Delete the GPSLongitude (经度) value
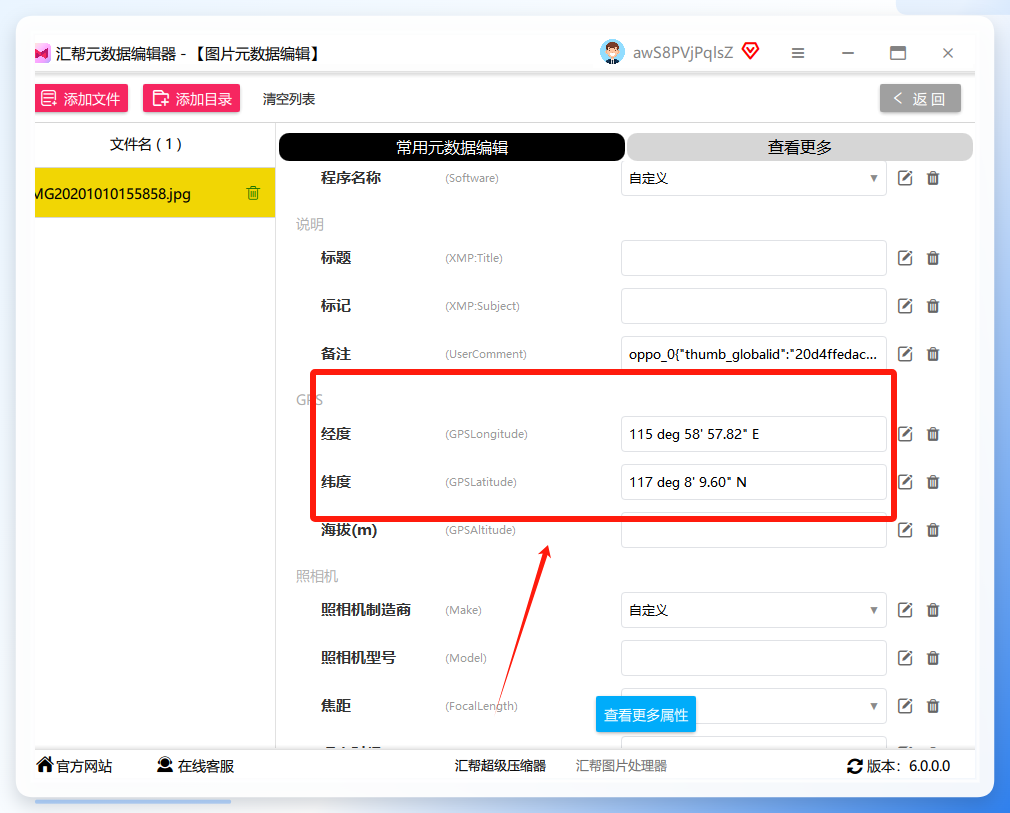 coord(933,434)
